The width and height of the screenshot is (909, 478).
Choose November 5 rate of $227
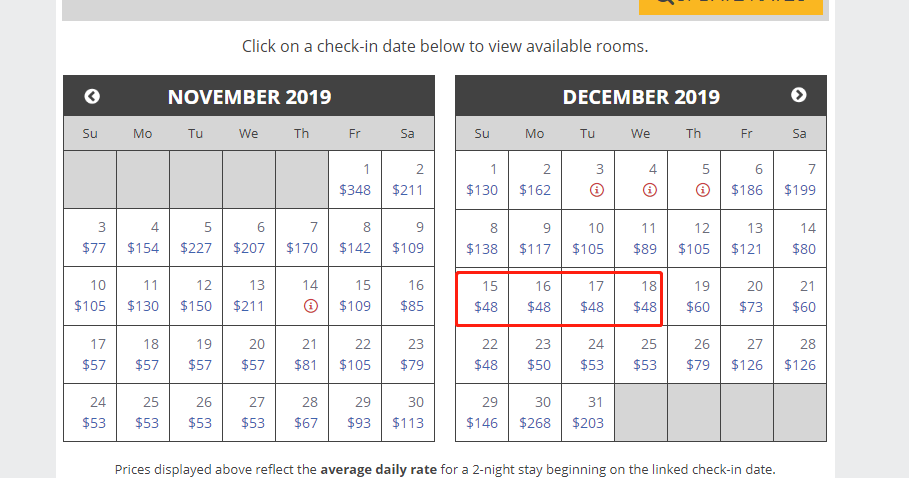click(x=196, y=238)
